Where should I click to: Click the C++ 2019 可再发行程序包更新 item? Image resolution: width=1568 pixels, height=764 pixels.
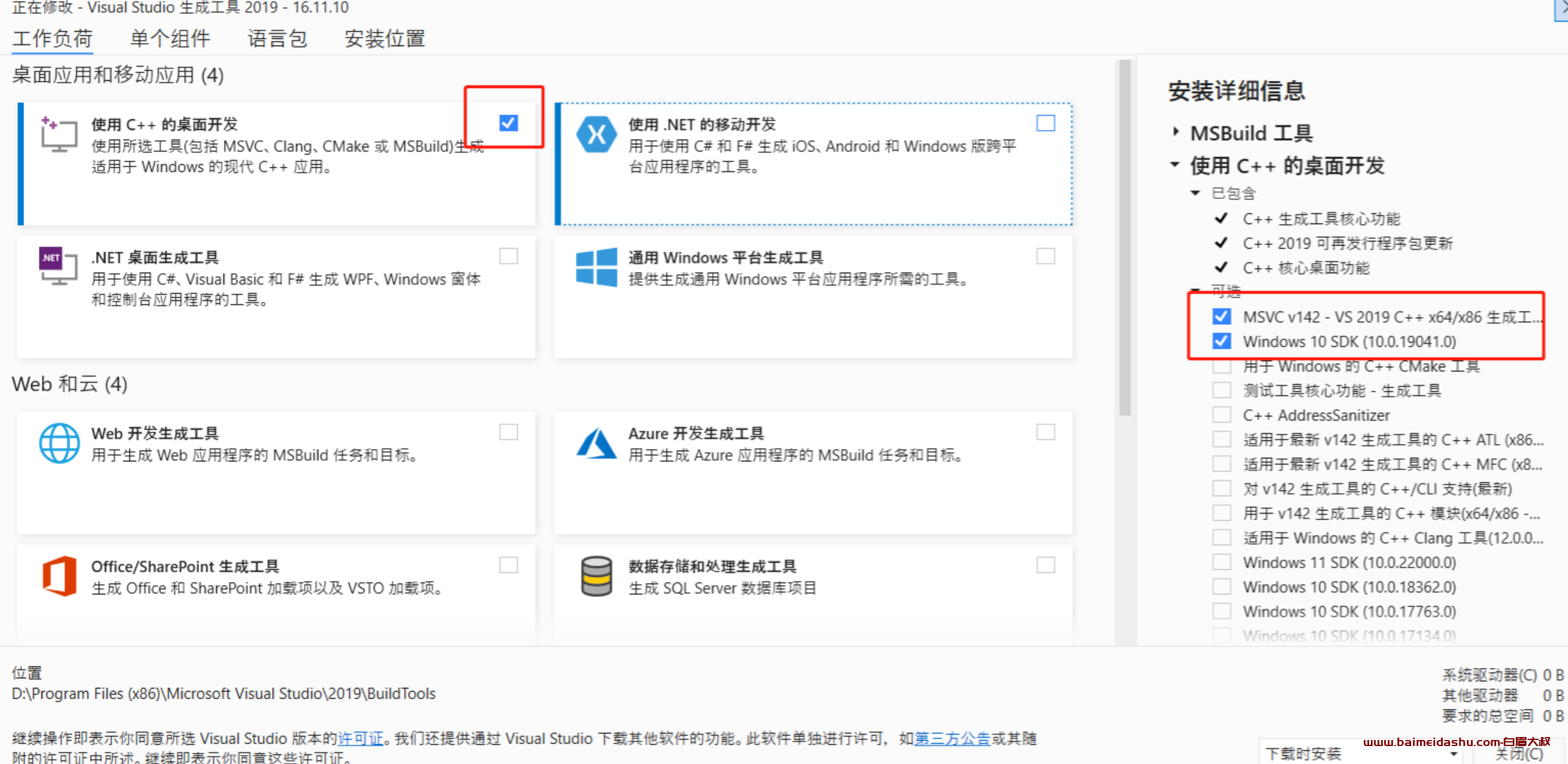1347,243
